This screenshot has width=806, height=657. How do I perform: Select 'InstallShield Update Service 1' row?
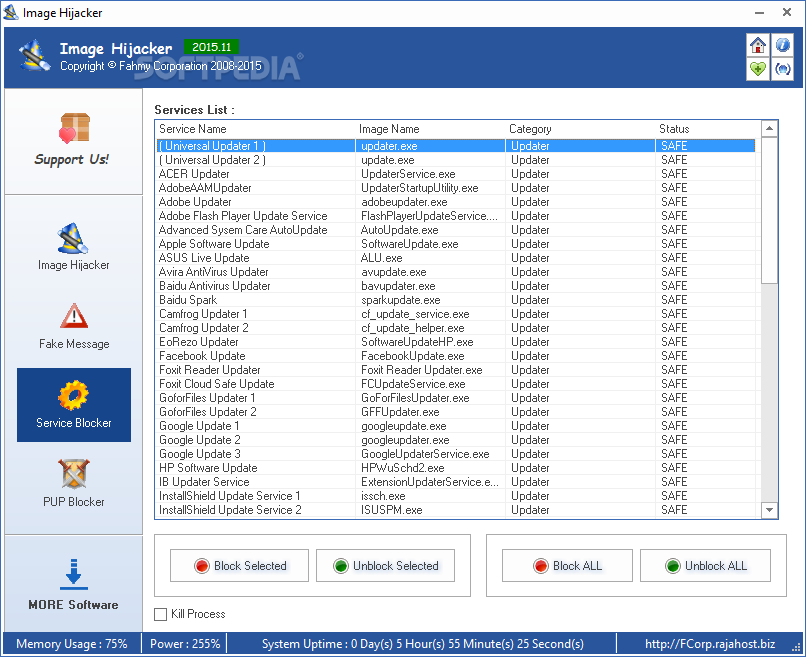456,496
